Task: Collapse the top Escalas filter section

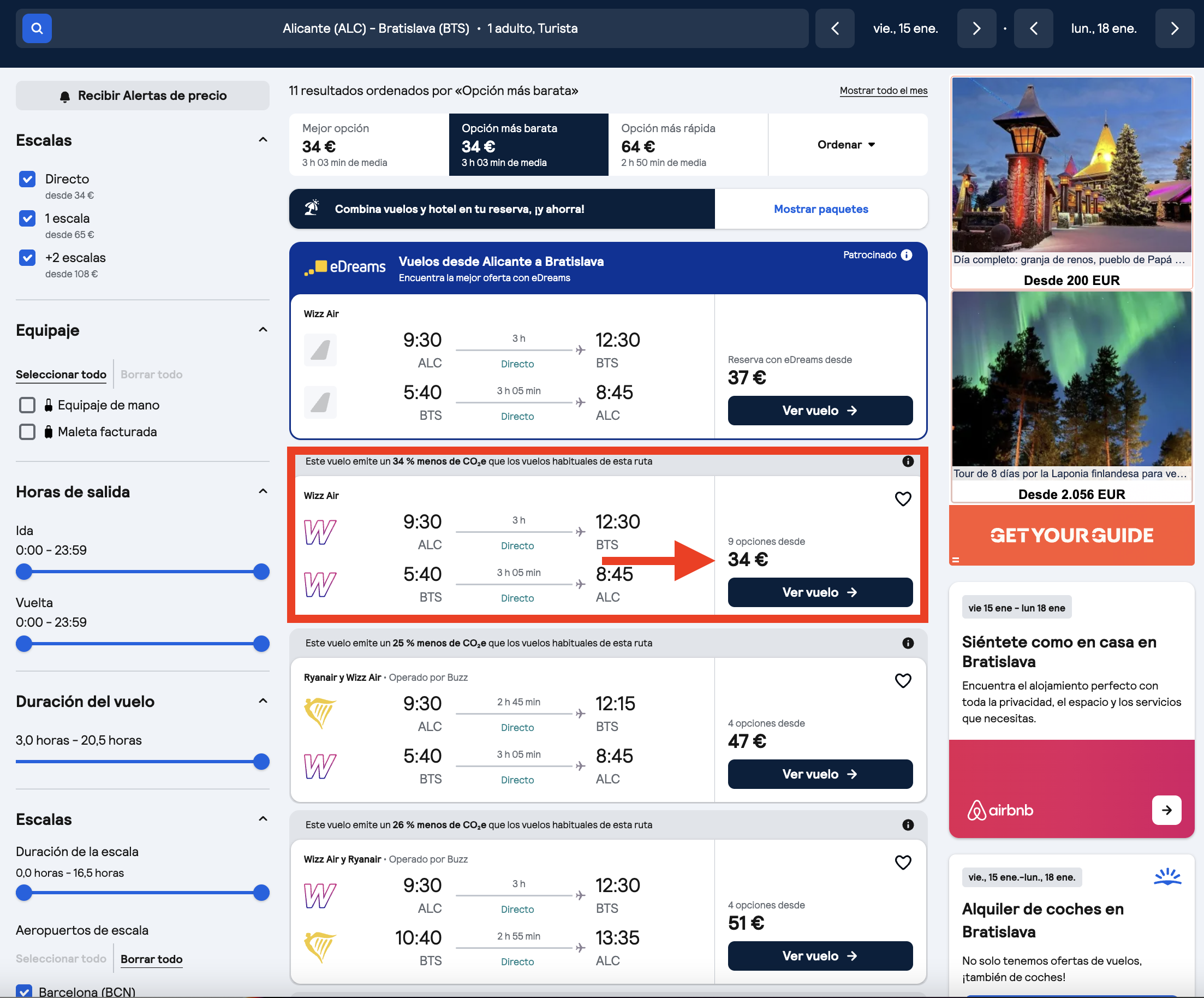Action: [x=263, y=140]
